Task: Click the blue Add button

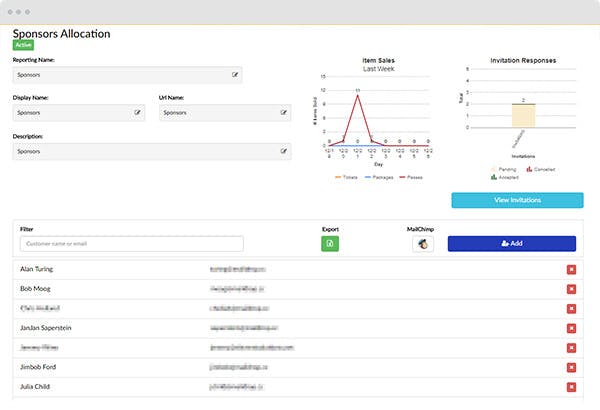Action: (512, 243)
